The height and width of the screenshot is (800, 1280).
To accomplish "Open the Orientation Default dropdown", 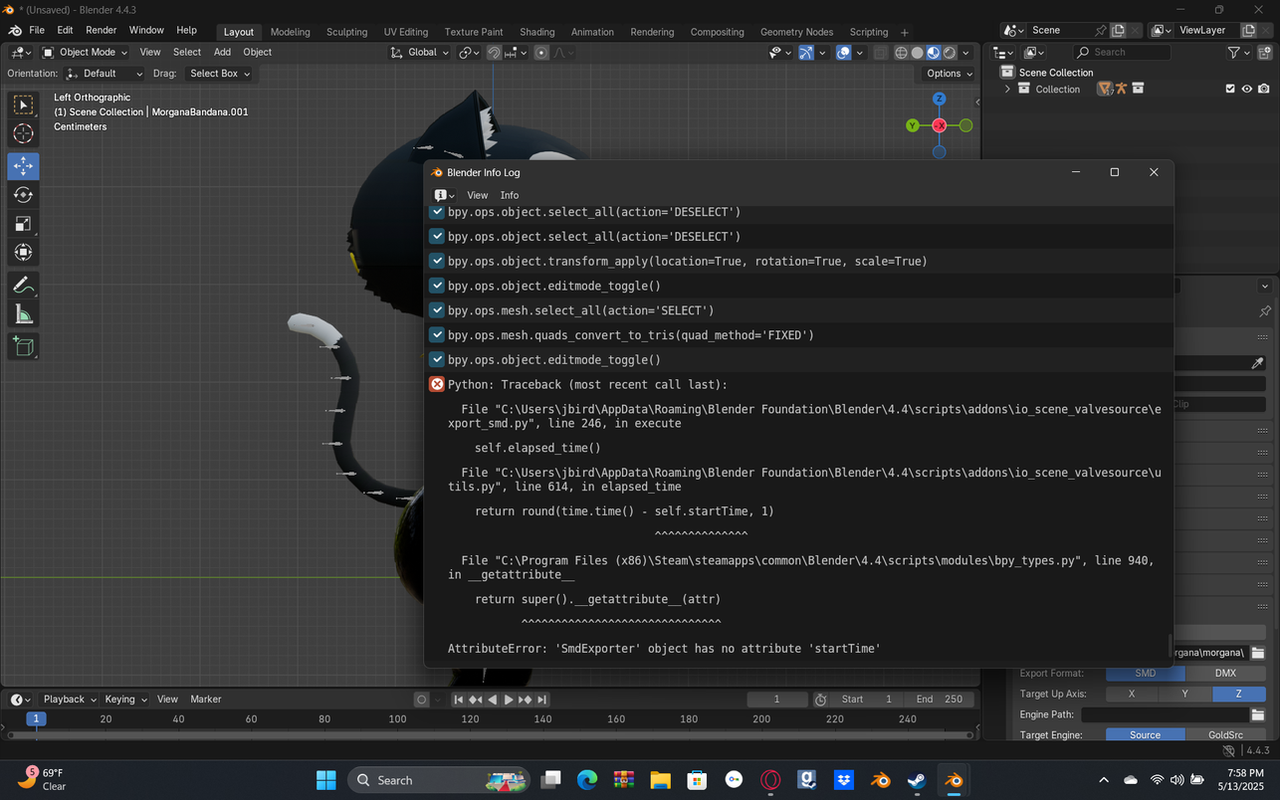I will 104,73.
